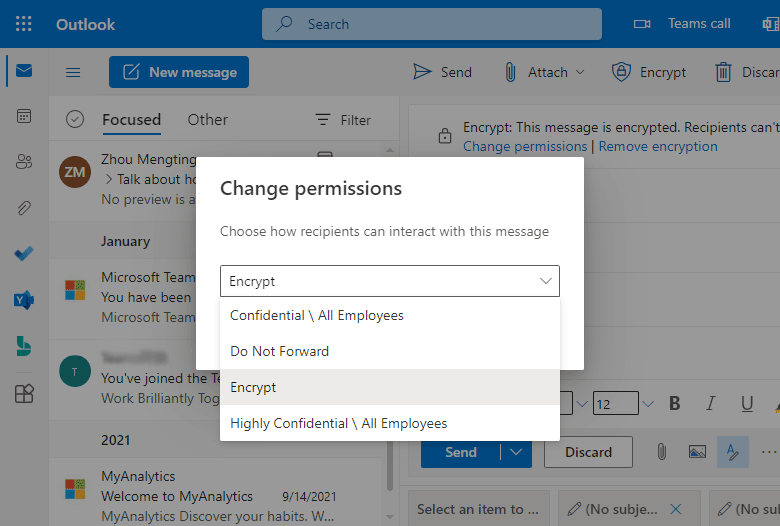Toggle Bold formatting in compose toolbar
Screen dimensions: 780x526
point(674,404)
